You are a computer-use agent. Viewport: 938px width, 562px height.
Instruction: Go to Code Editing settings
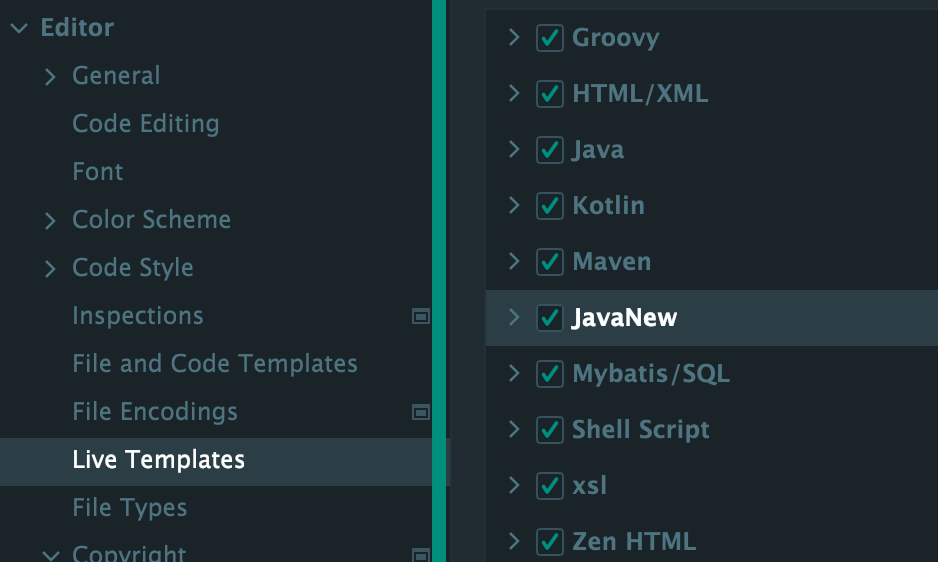coord(146,124)
